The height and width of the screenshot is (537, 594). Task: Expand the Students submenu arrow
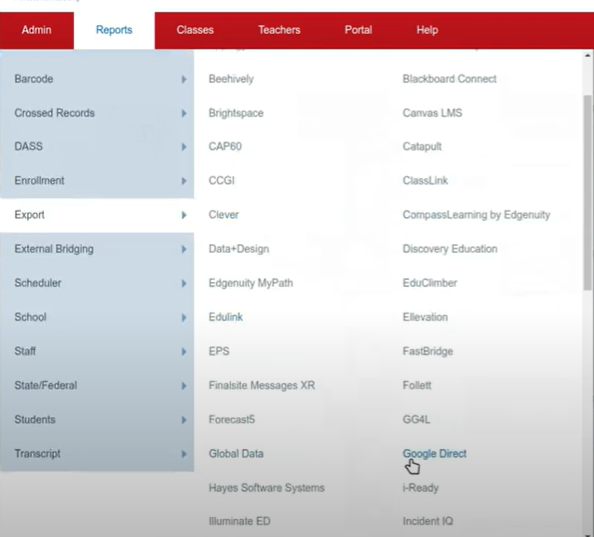click(184, 420)
